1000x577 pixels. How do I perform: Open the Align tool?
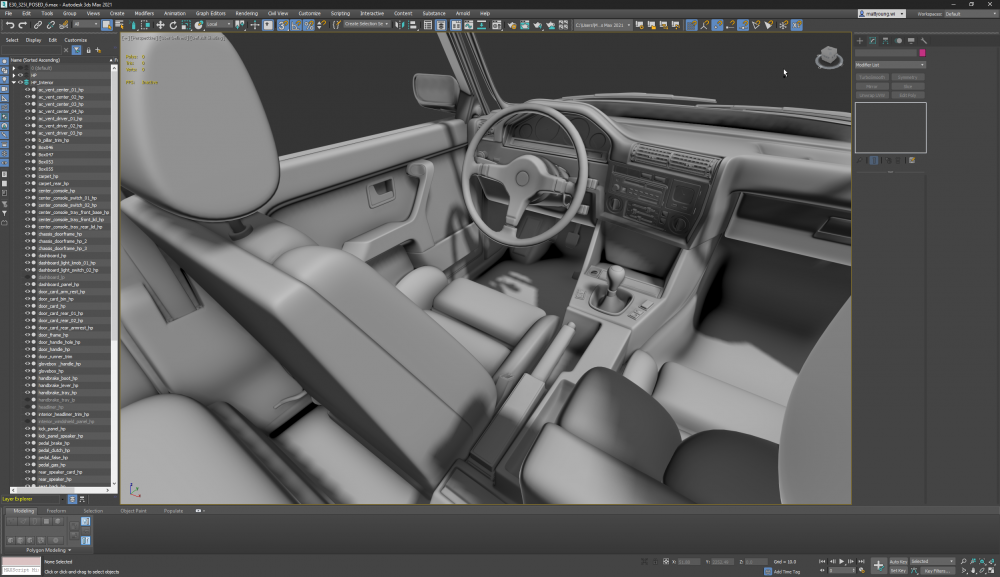click(x=413, y=25)
